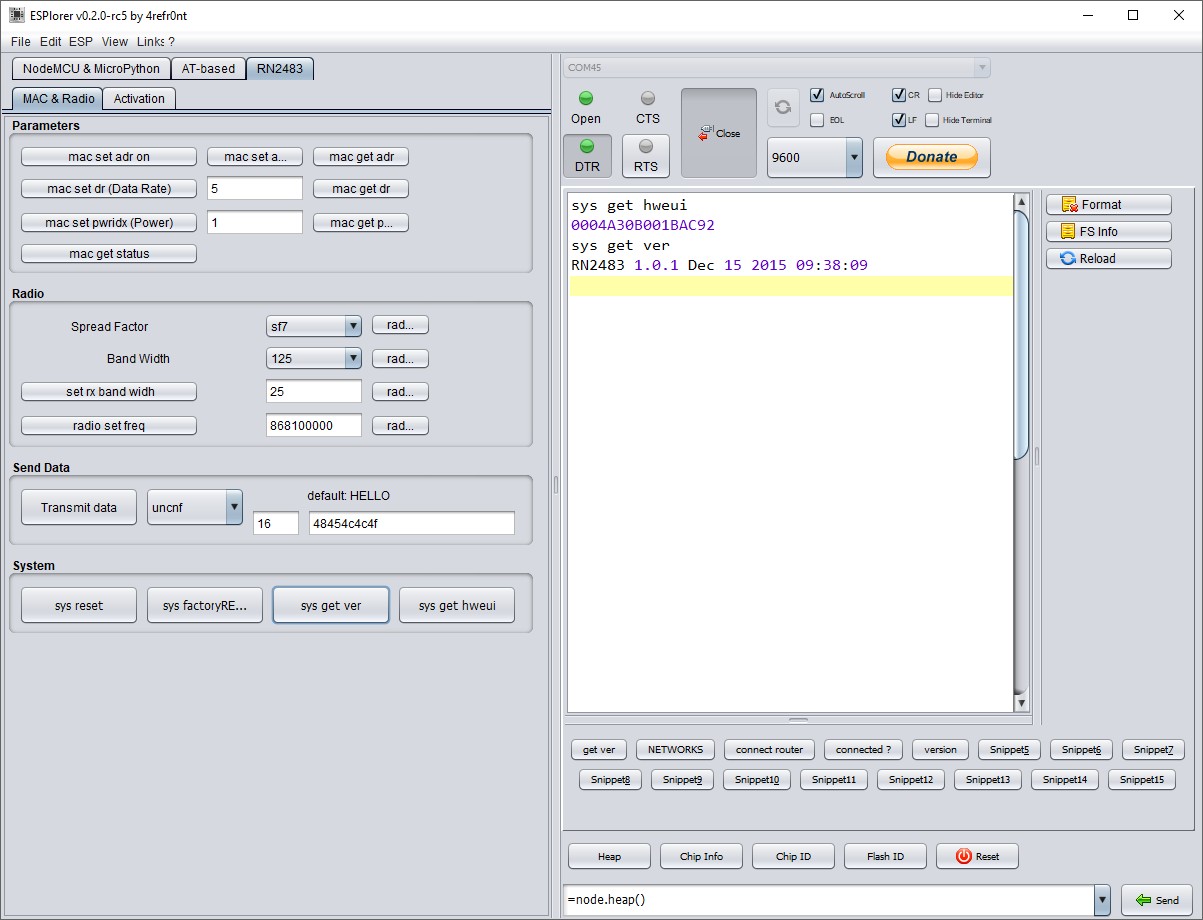1203x920 pixels.
Task: Close the serial port connection
Action: tap(719, 133)
